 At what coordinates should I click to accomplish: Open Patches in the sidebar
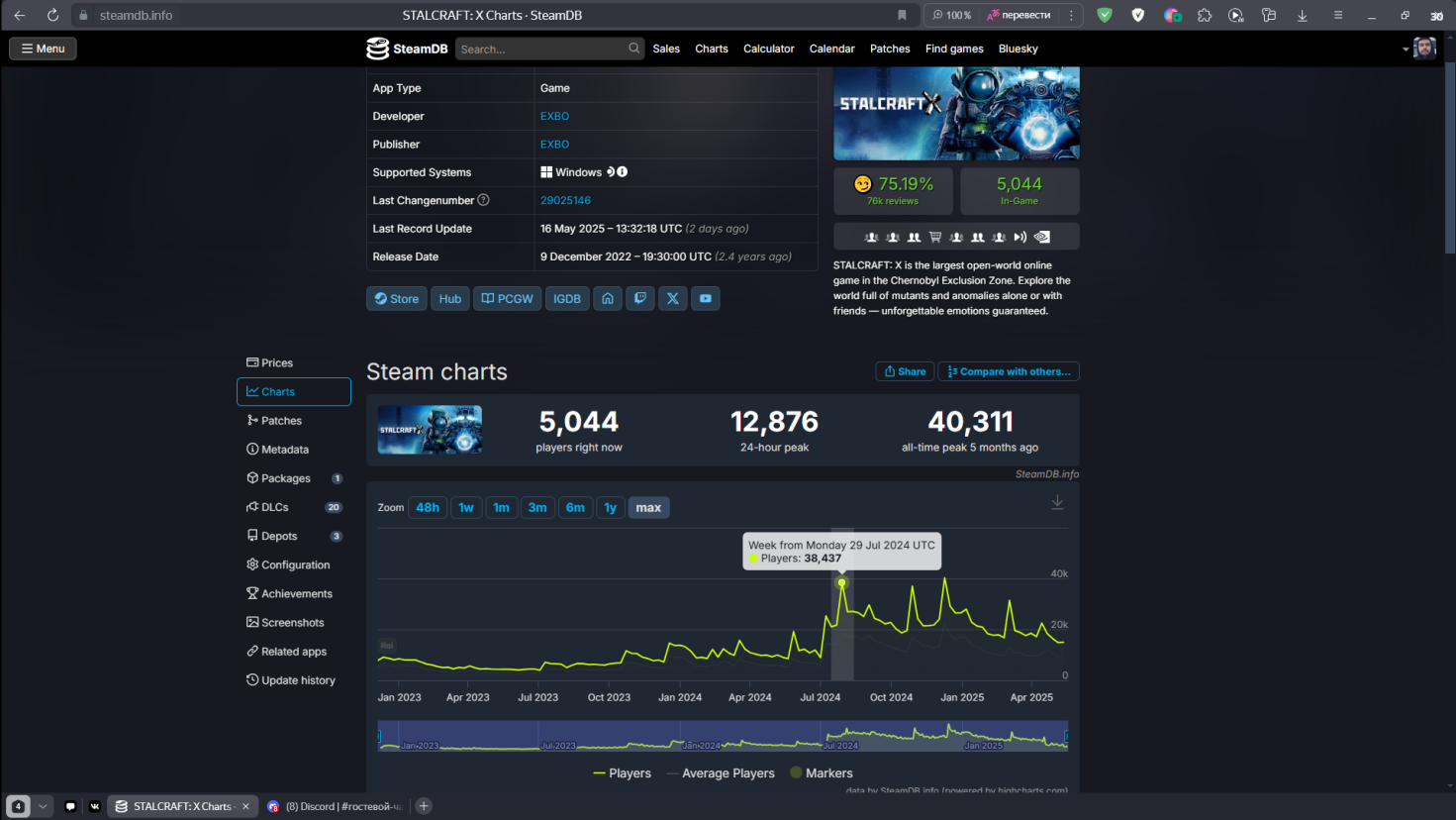point(294,420)
